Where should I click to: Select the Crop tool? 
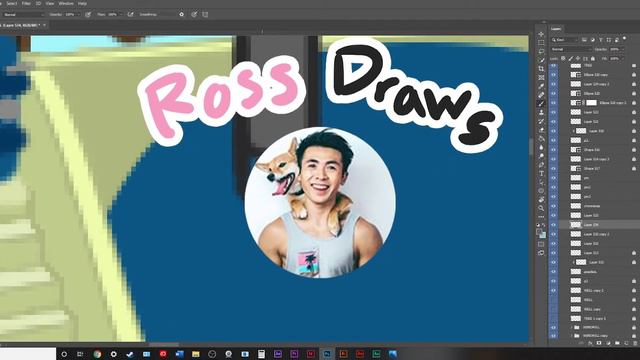(541, 69)
